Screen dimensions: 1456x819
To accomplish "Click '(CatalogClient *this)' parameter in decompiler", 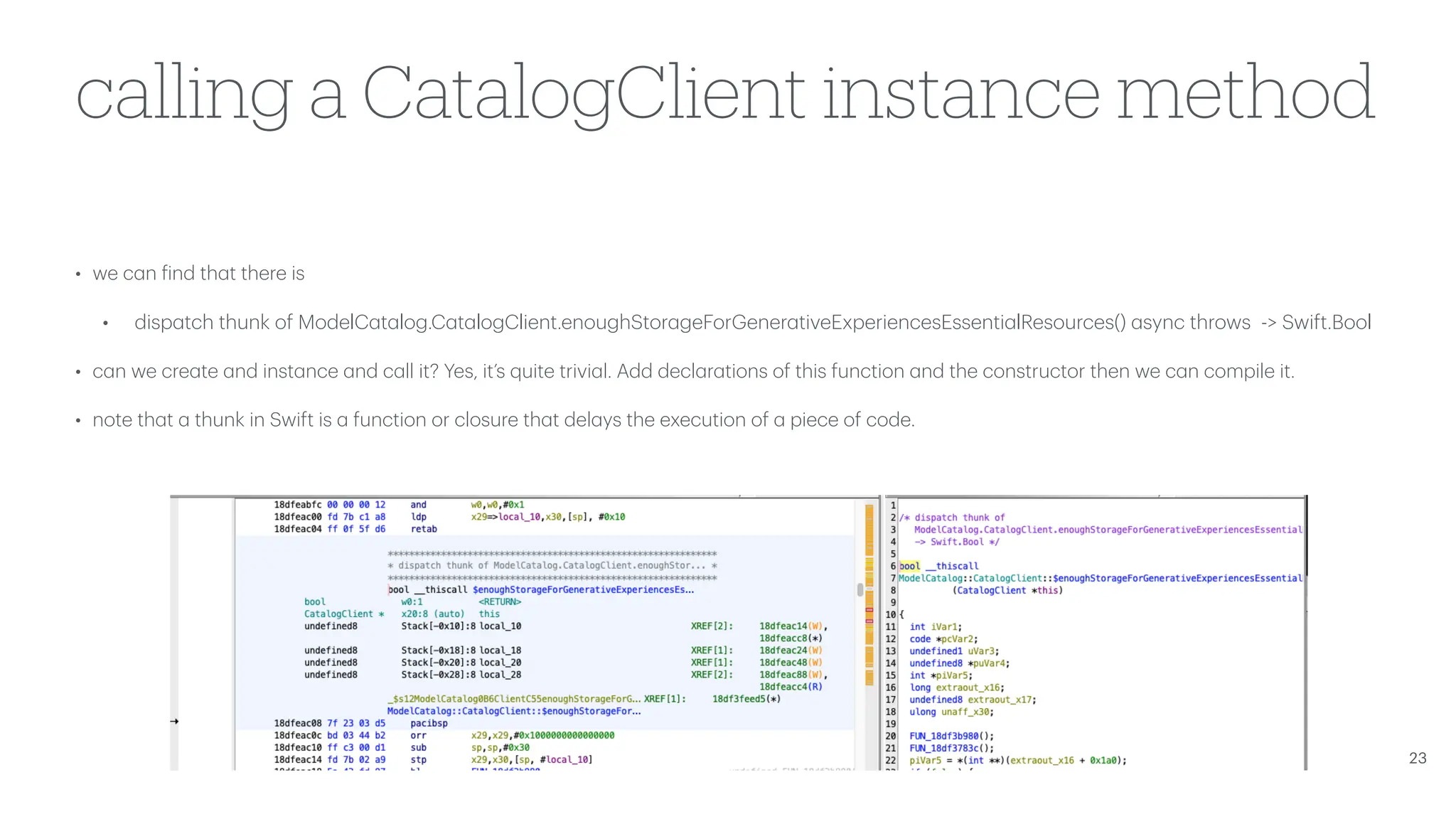I will [x=1007, y=590].
